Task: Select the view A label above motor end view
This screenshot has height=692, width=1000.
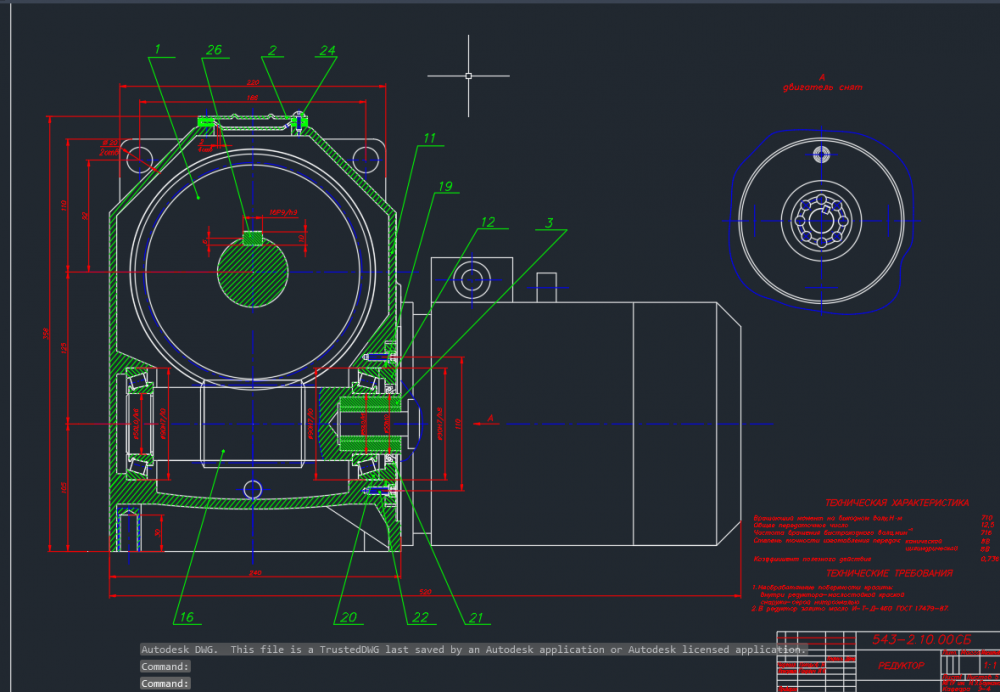Action: [x=822, y=76]
